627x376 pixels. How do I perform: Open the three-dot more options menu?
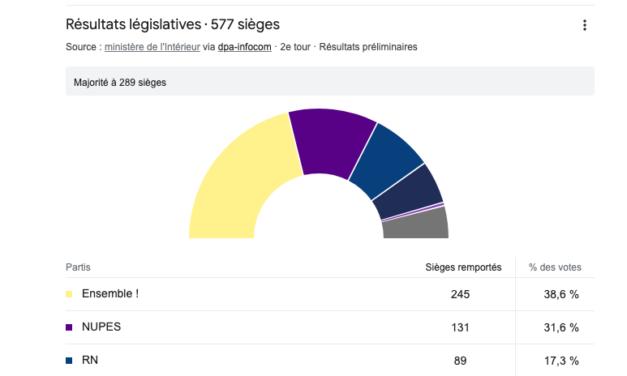pos(585,25)
